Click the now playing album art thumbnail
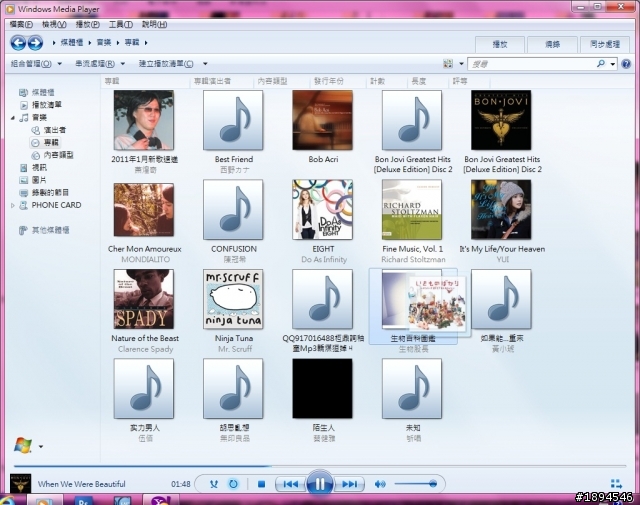The width and height of the screenshot is (640, 505). [x=20, y=484]
